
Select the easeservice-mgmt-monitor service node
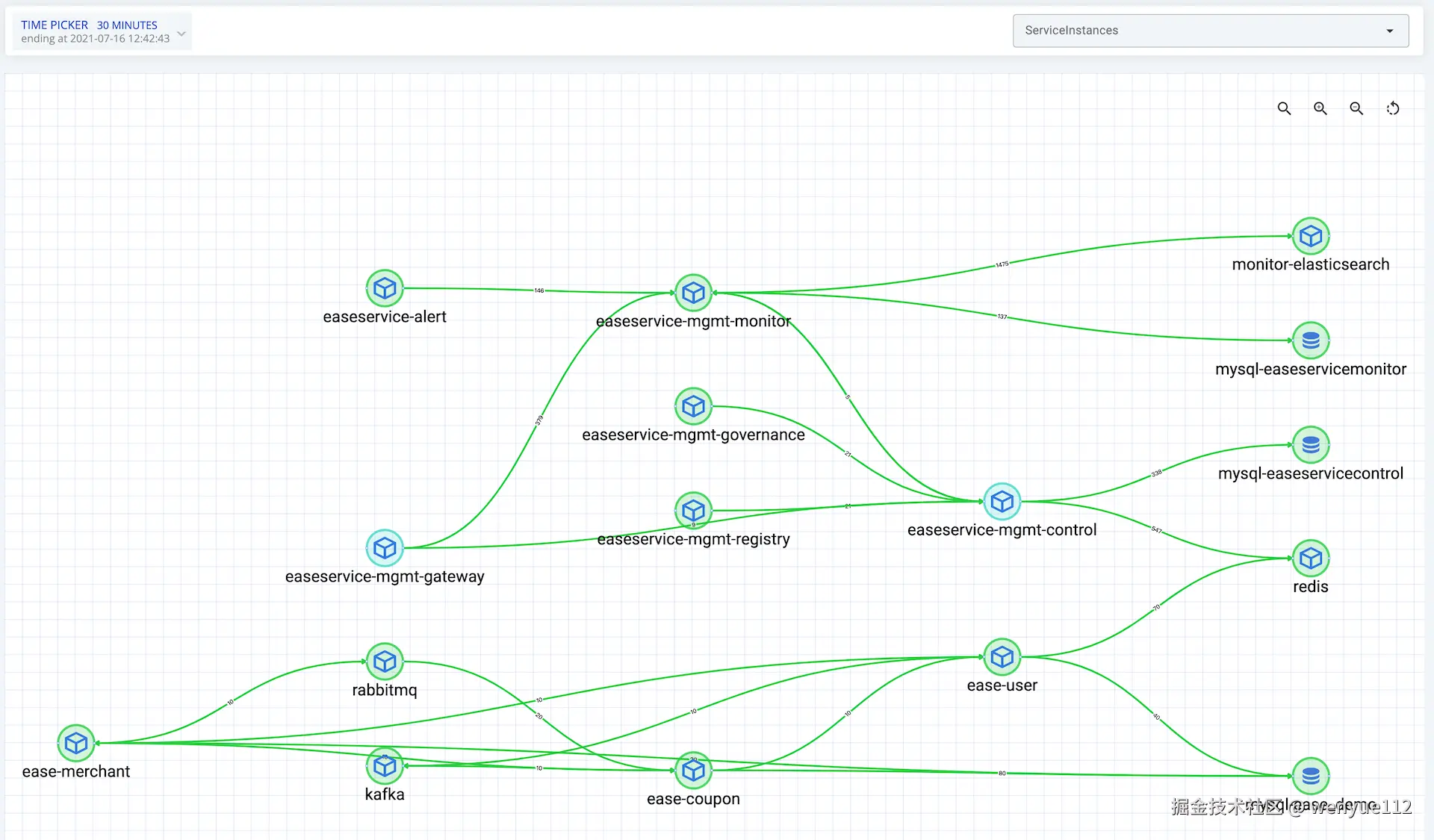tap(693, 292)
